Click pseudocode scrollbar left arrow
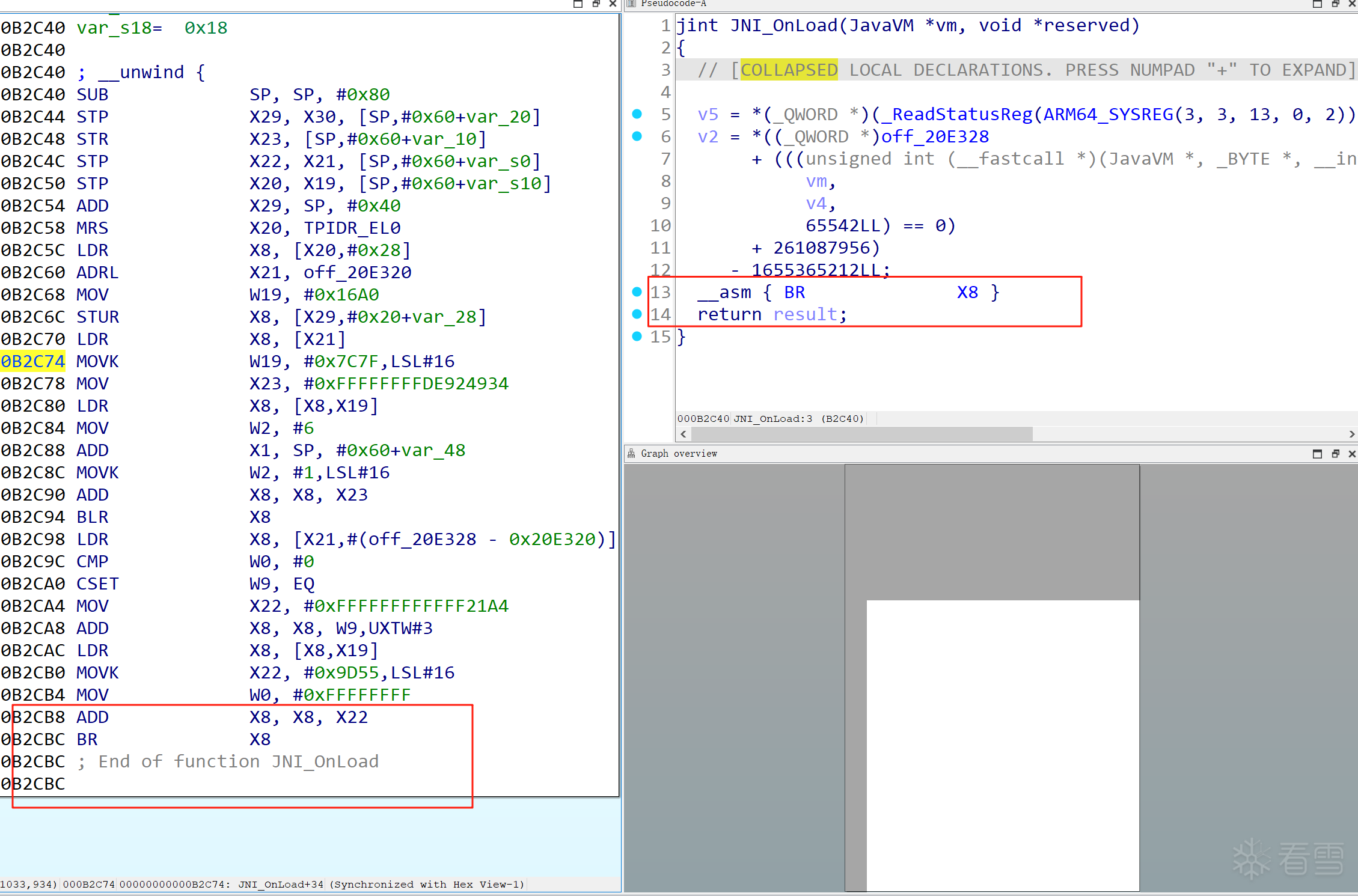 tap(684, 434)
